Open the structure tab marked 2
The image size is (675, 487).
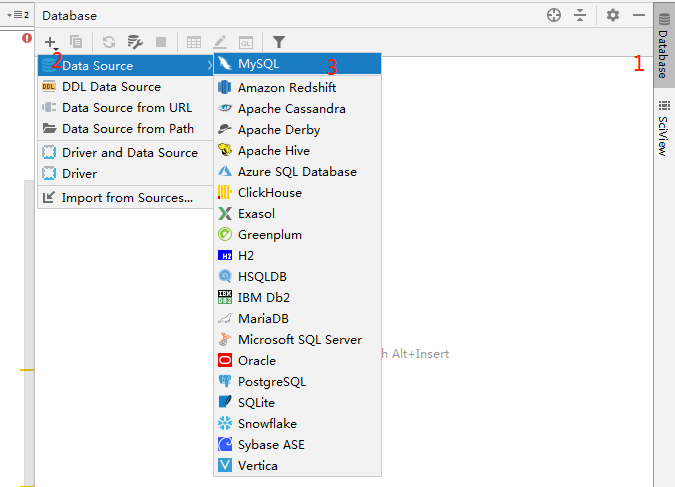point(17,15)
